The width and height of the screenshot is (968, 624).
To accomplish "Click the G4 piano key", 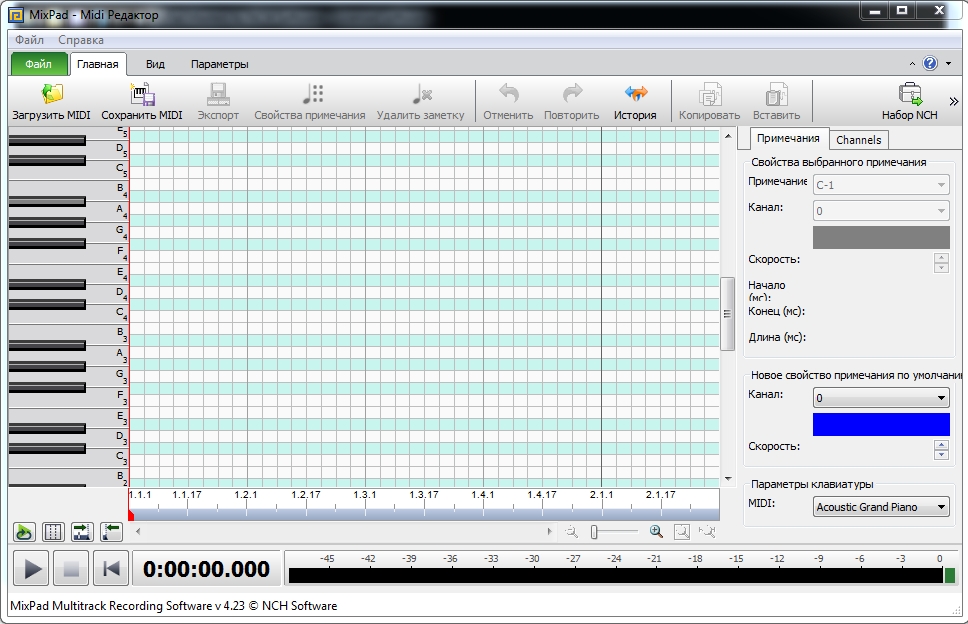I will (106, 233).
